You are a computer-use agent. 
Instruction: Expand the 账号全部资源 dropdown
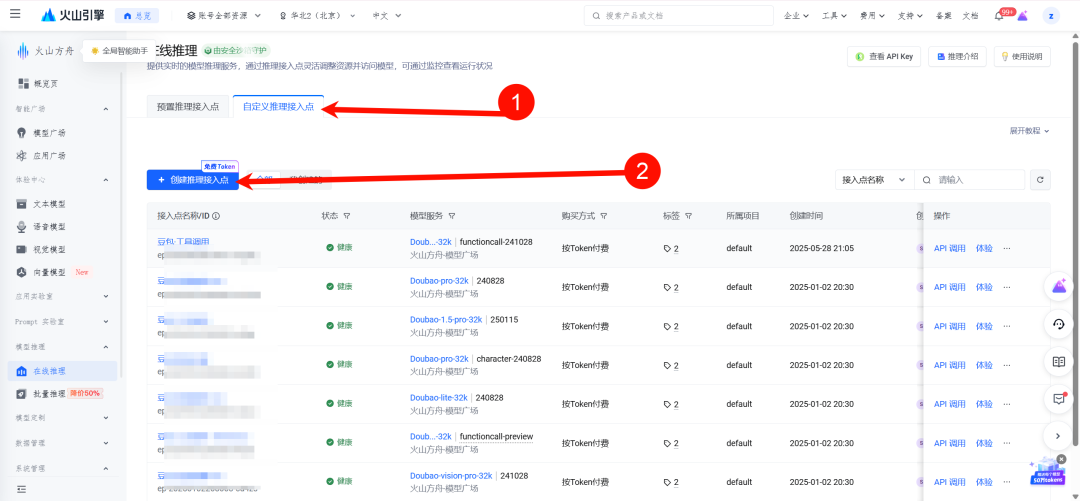coord(224,15)
